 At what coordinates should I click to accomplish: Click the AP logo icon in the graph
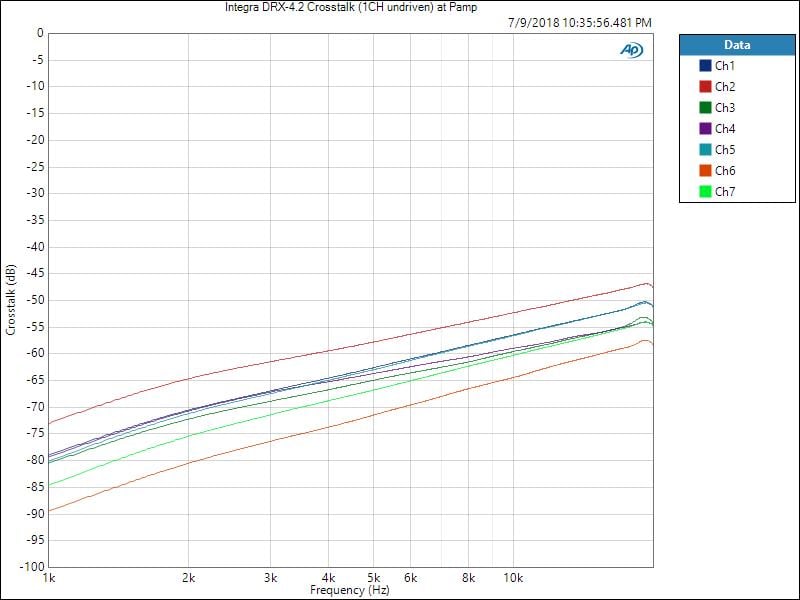point(631,50)
